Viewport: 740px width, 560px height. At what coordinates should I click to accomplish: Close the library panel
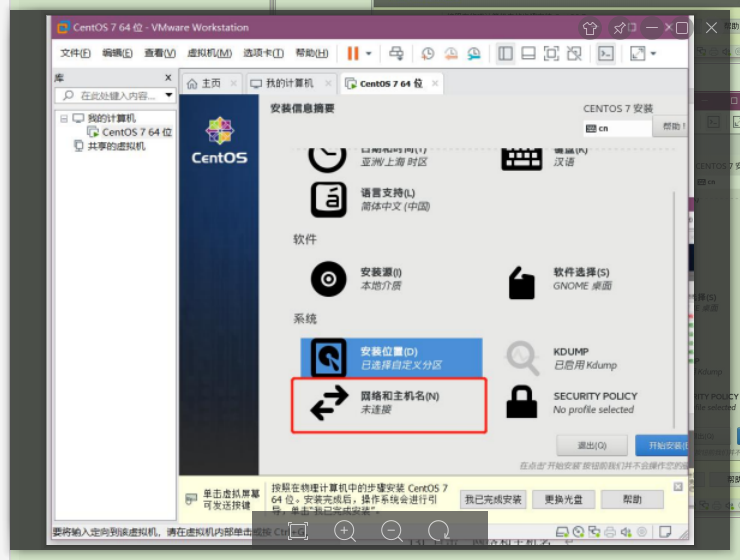[168, 77]
